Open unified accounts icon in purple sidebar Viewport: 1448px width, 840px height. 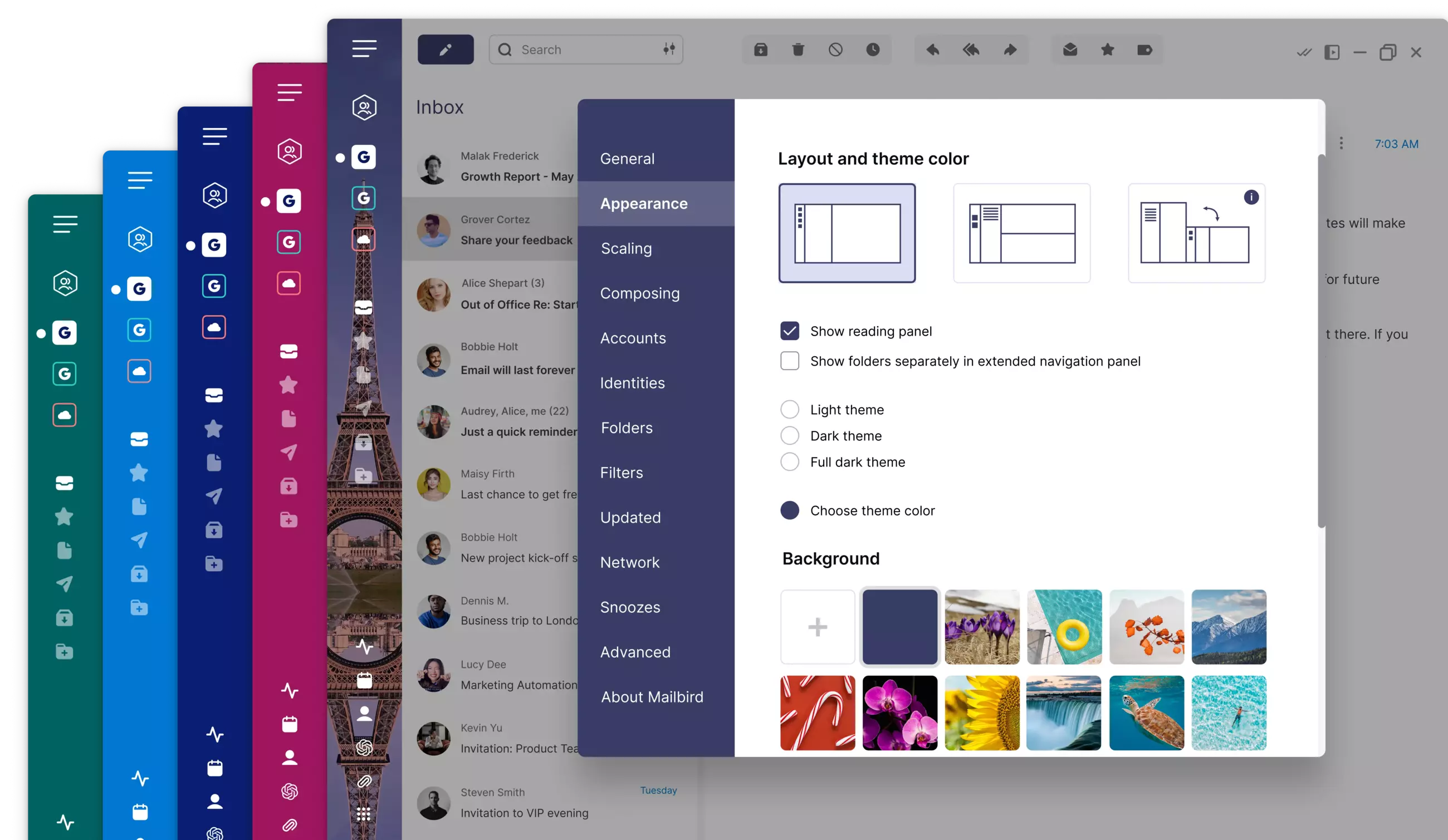pyautogui.click(x=364, y=107)
